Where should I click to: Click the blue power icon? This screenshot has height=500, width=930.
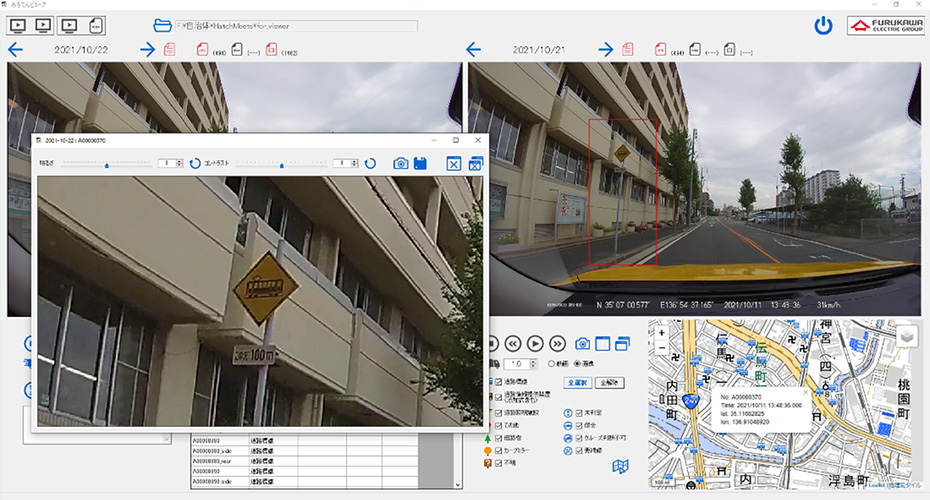click(823, 26)
